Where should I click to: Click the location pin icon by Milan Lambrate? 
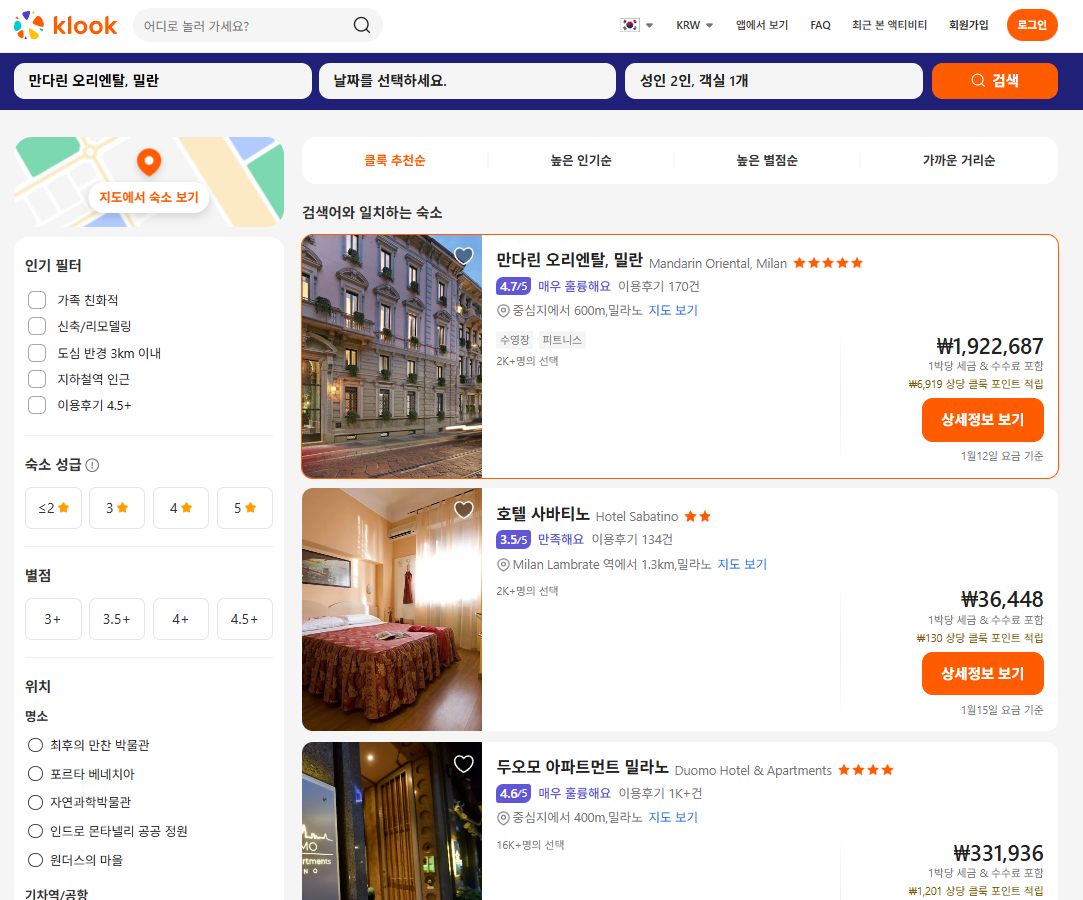pyautogui.click(x=504, y=564)
